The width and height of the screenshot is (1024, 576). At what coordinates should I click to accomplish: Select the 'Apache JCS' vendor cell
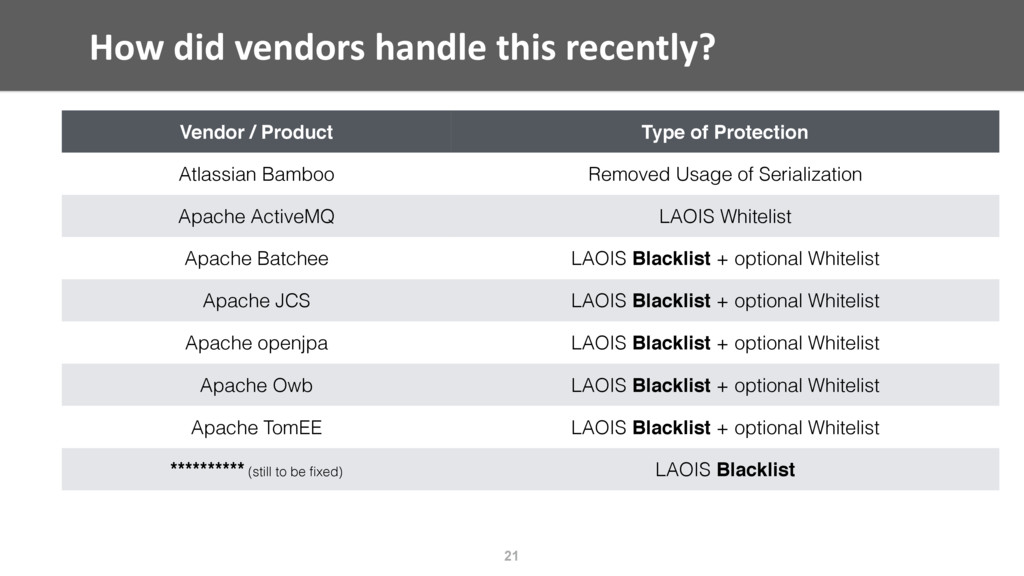coord(256,300)
